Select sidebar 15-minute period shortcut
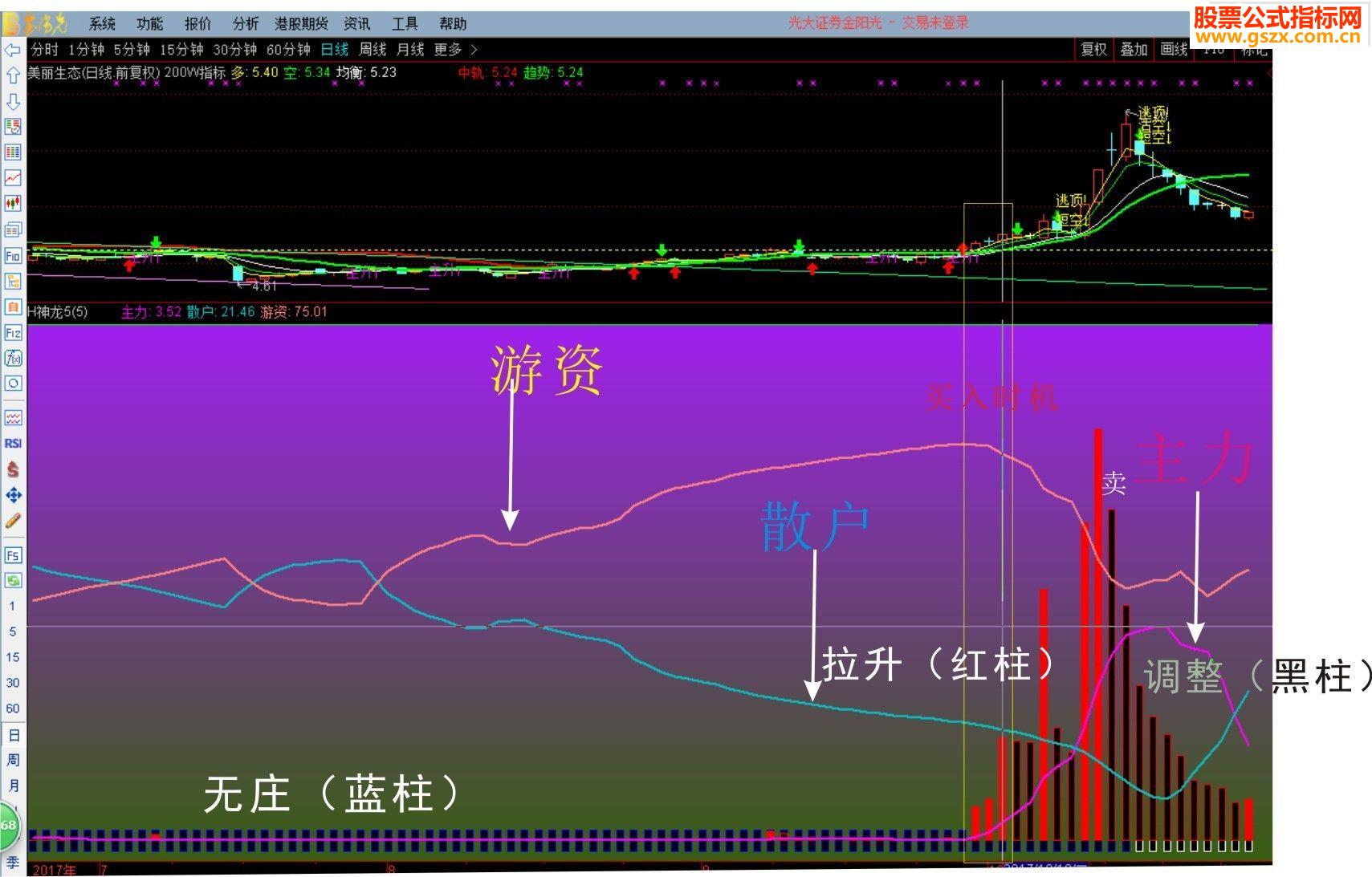Viewport: 1372px width, 877px height. pos(12,657)
